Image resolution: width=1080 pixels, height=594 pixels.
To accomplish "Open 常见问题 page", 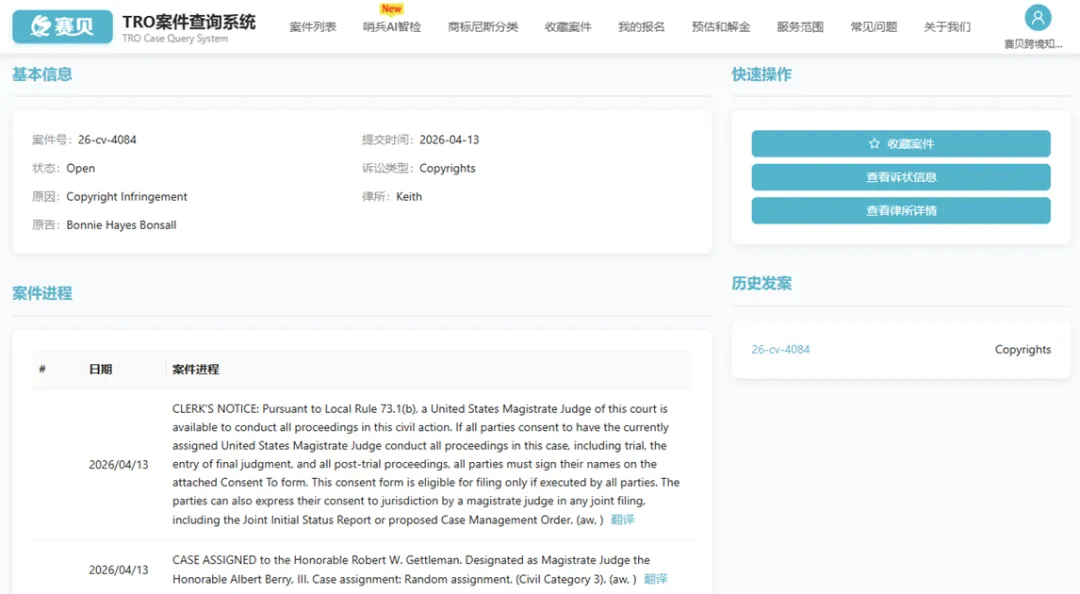I will (873, 27).
